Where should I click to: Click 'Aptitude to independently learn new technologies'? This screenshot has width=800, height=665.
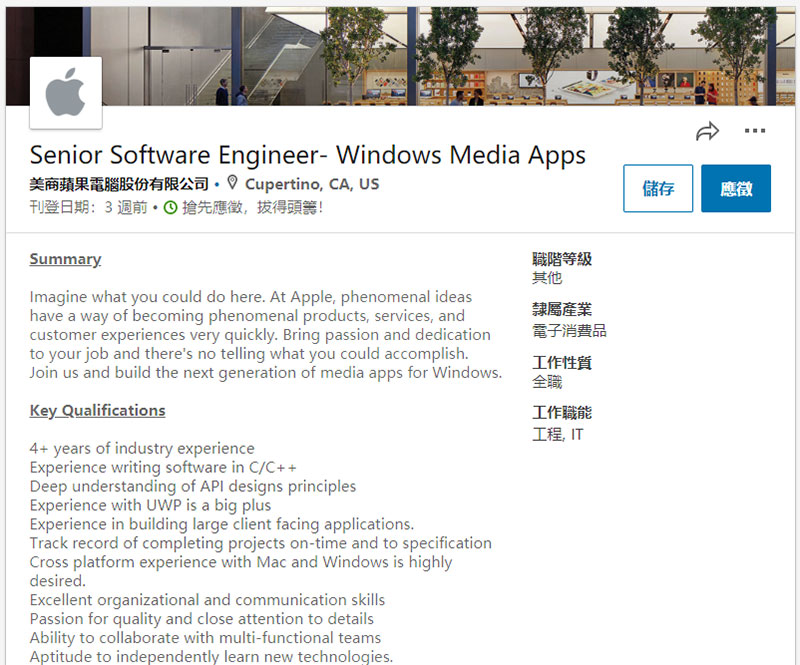pos(211,656)
